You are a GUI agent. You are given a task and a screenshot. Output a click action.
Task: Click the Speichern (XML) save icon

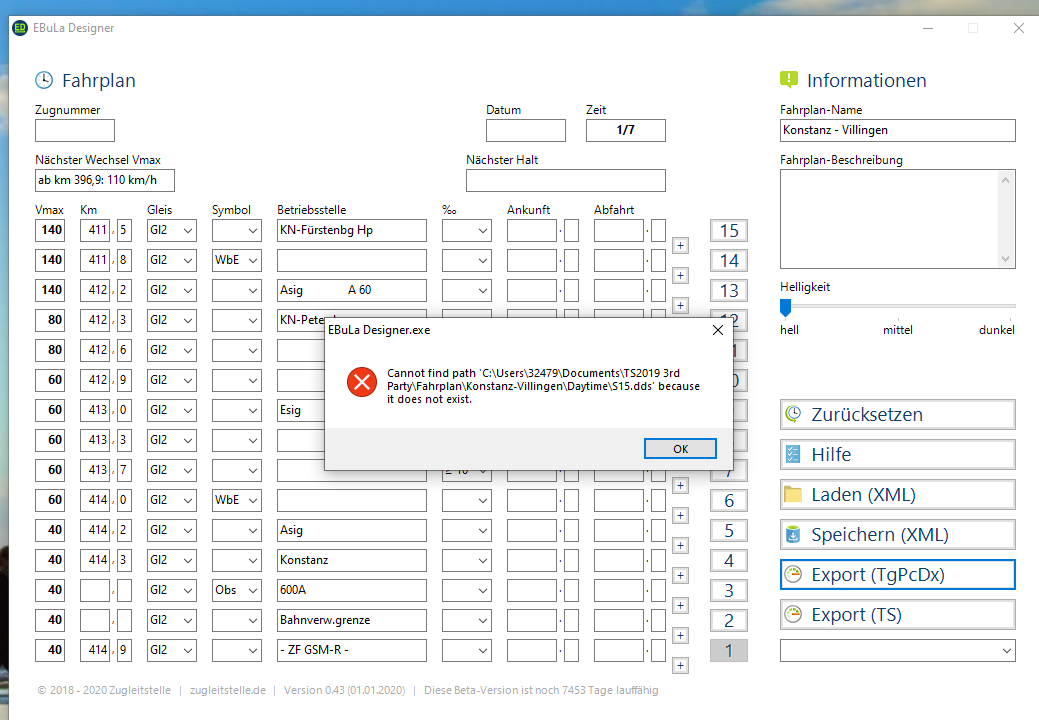(x=794, y=534)
